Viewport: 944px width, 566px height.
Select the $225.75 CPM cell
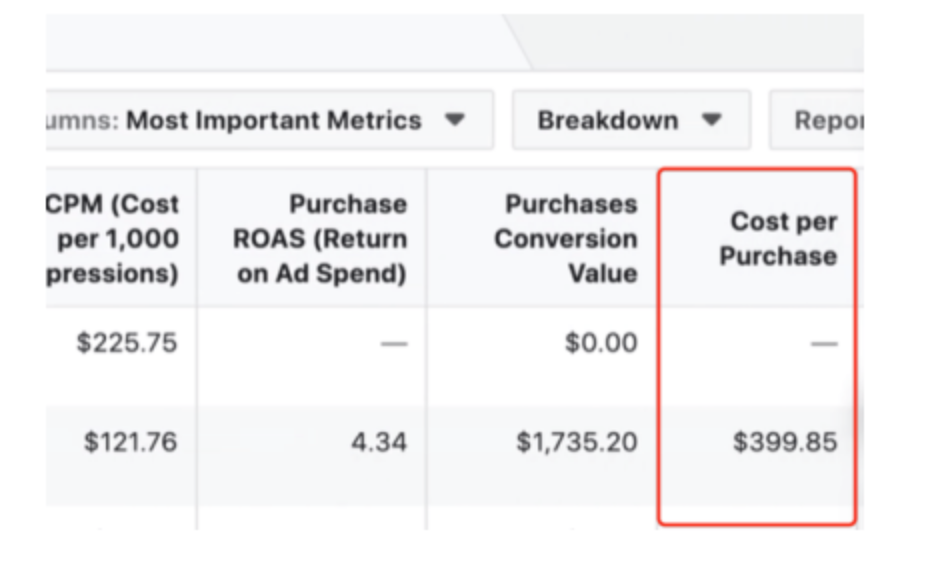[127, 343]
